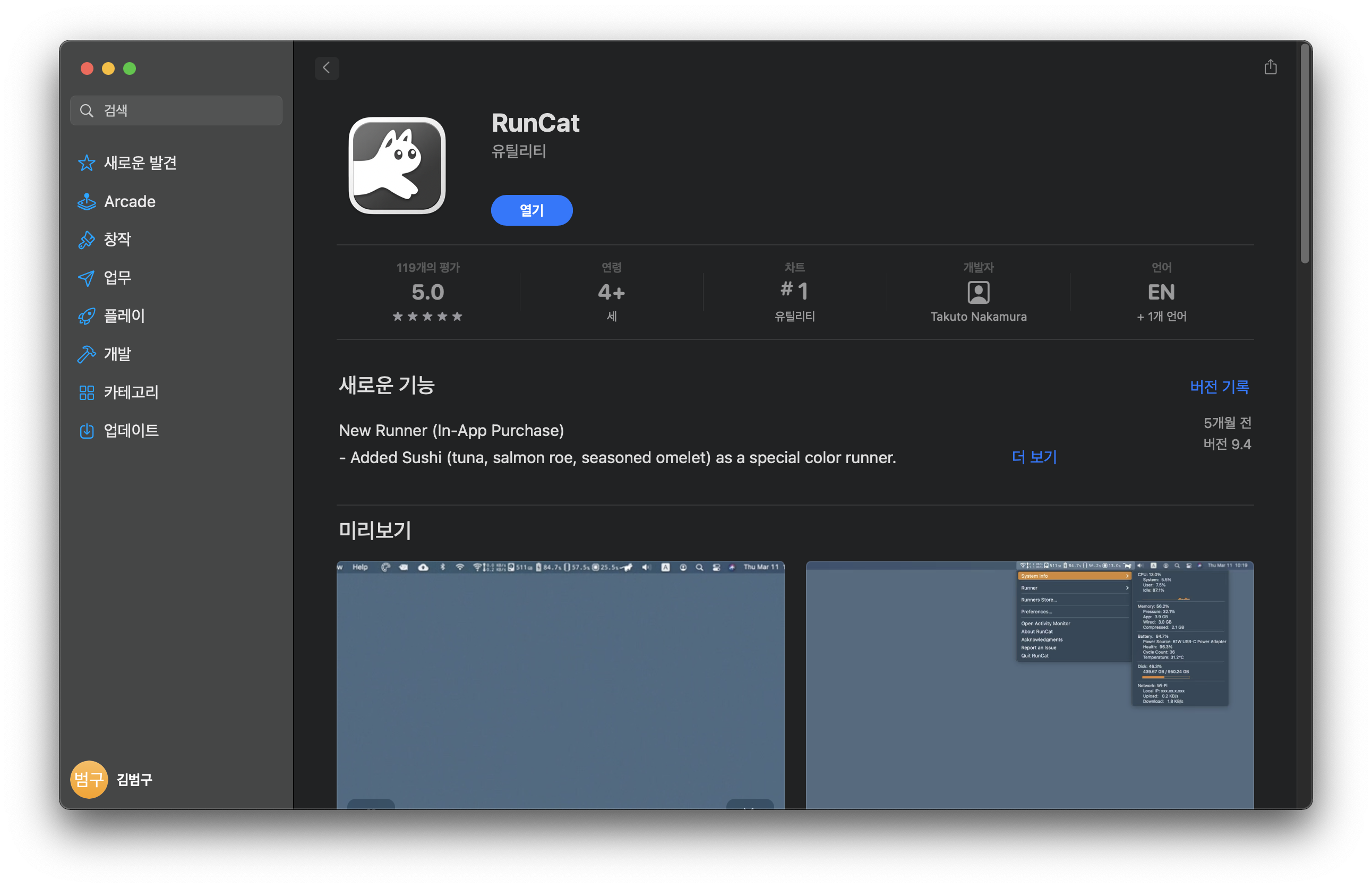Click the blue 열기 button
This screenshot has width=1372, height=888.
point(531,210)
